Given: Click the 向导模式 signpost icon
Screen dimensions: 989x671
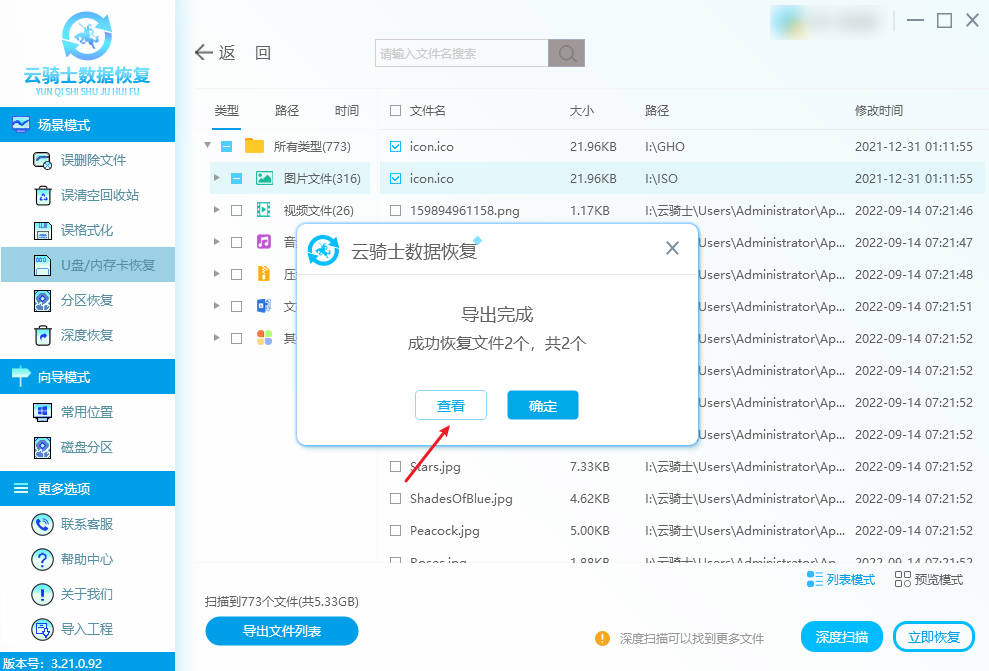Looking at the screenshot, I should (x=20, y=376).
